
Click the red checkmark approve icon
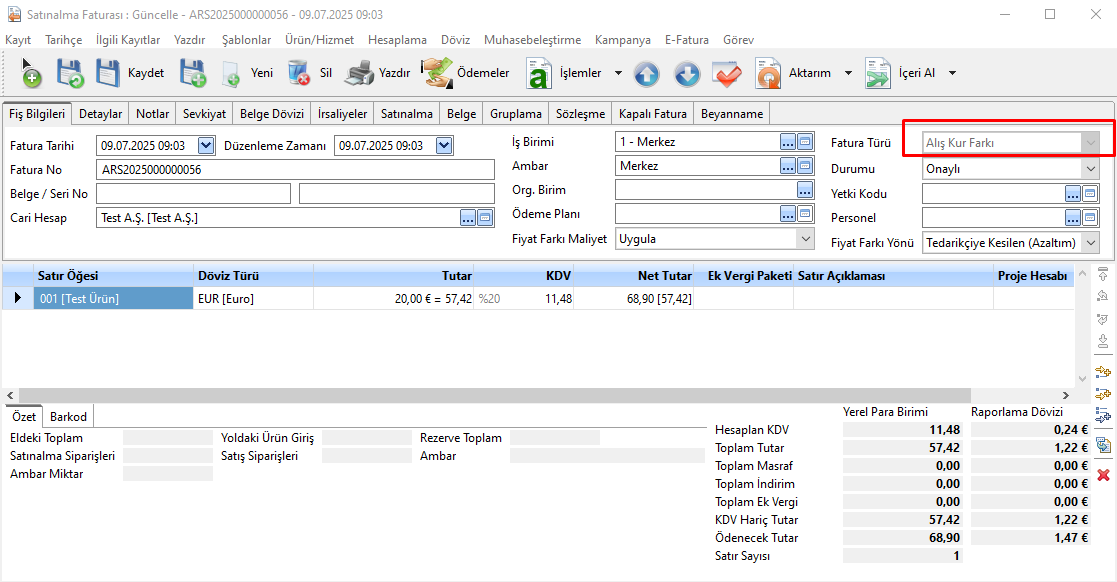click(726, 73)
